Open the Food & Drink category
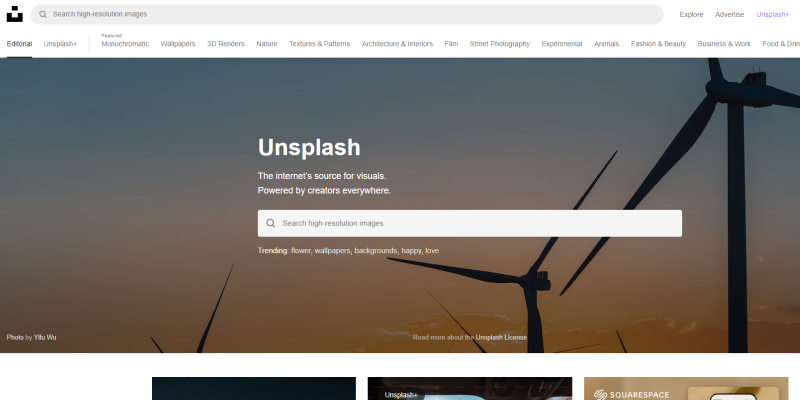The image size is (800, 400). (781, 44)
